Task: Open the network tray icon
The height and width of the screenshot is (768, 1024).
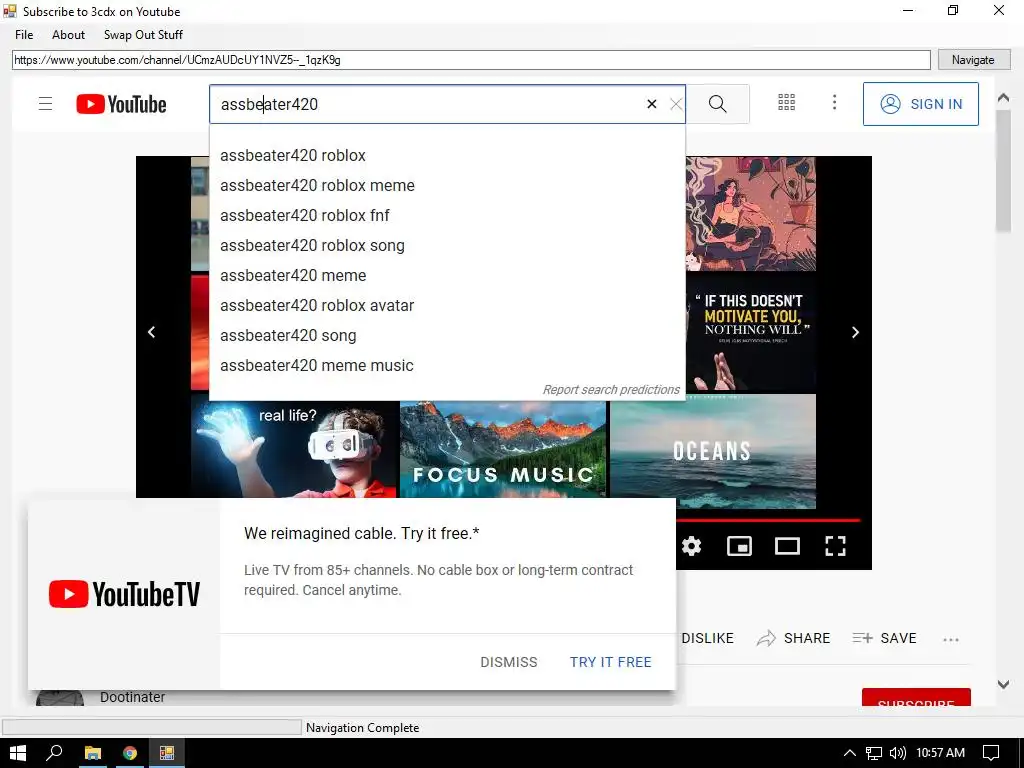Action: click(874, 753)
